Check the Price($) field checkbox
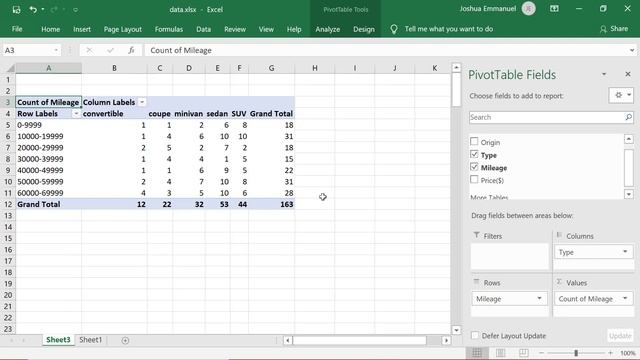640x360 pixels. tap(474, 179)
